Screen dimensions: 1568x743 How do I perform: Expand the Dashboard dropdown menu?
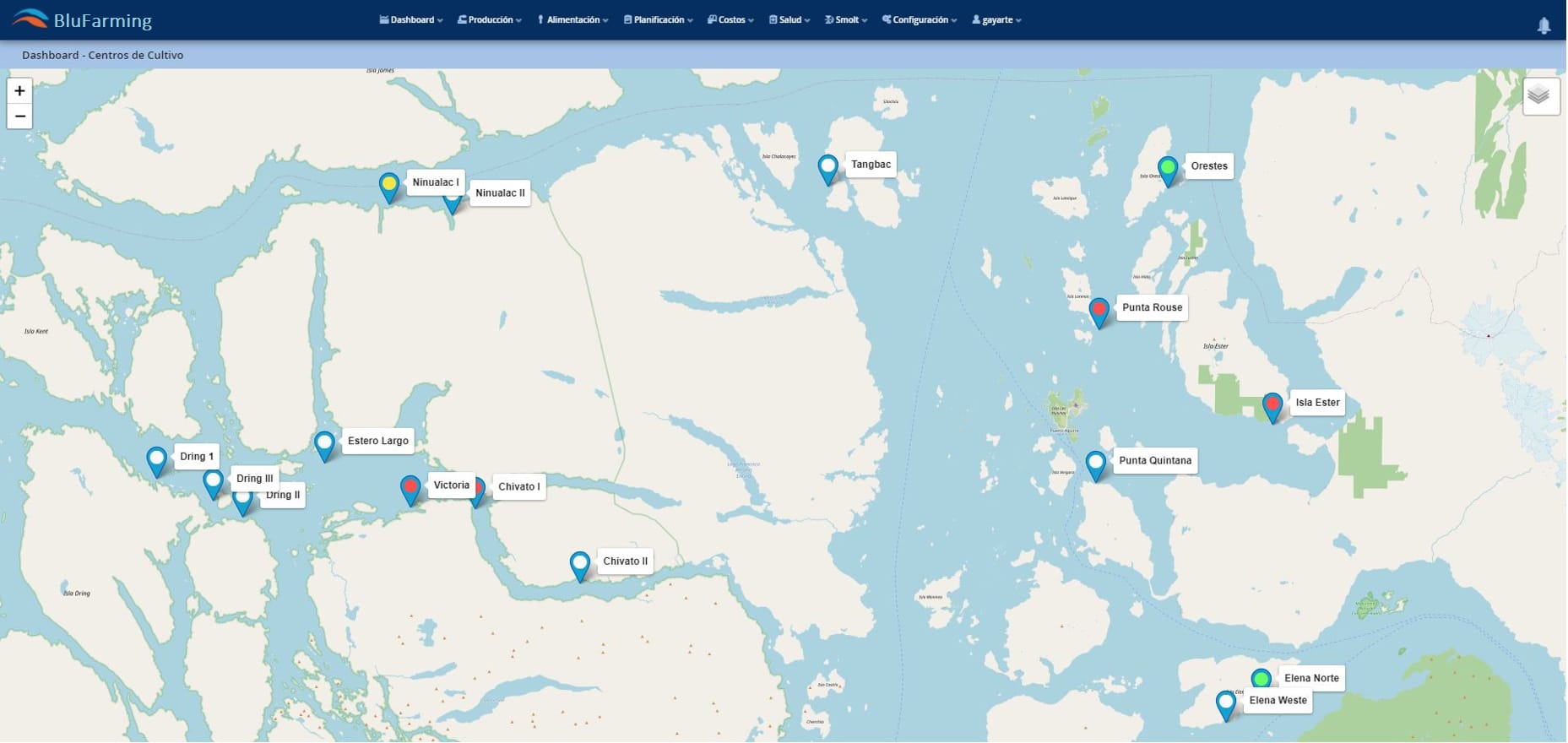[411, 19]
